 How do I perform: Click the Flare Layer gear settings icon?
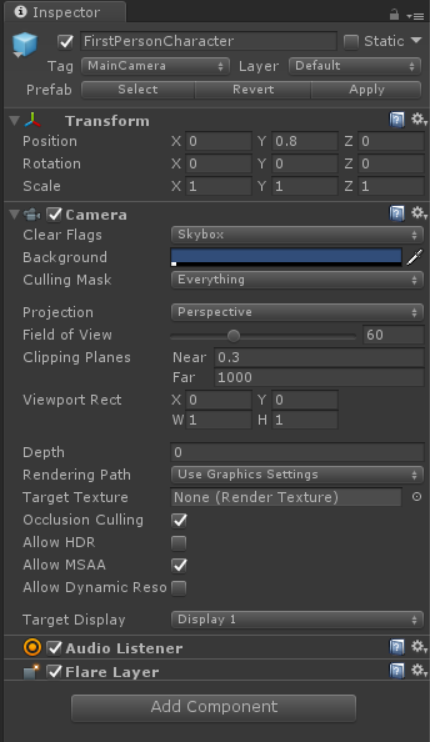[419, 670]
